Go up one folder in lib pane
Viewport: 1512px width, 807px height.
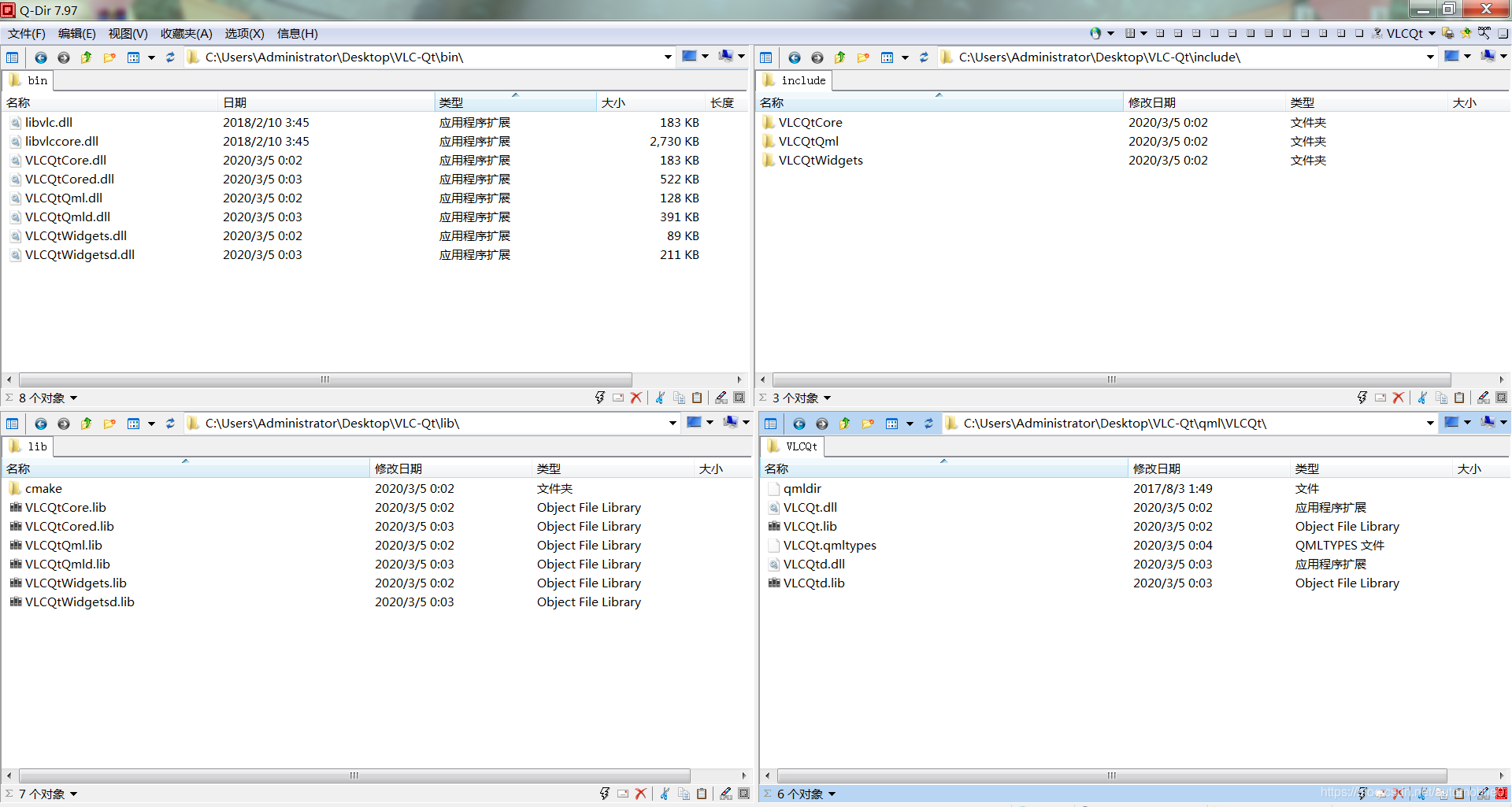87,424
